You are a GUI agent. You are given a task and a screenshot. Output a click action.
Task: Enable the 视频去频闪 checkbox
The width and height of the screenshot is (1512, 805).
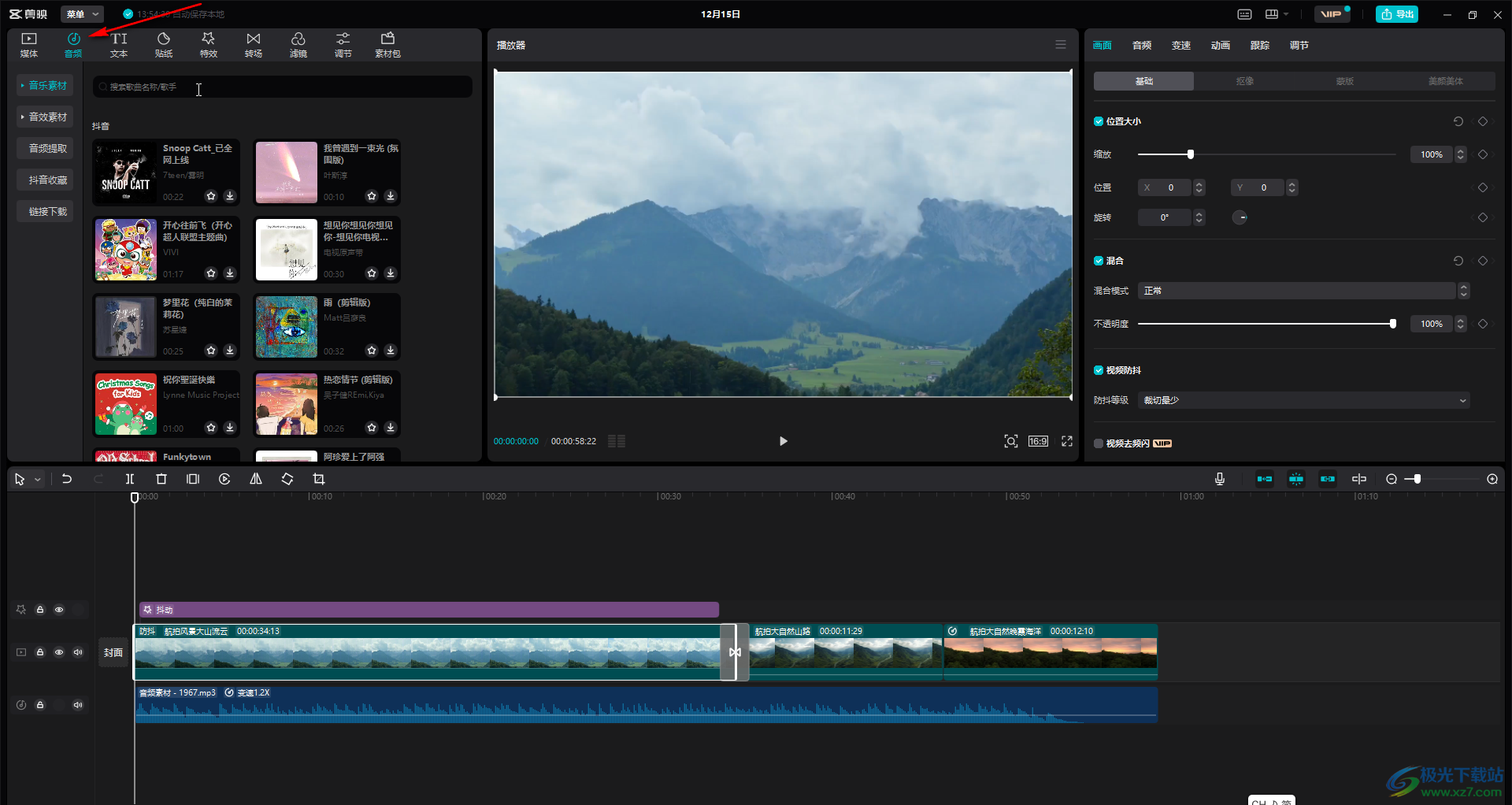pyautogui.click(x=1099, y=443)
